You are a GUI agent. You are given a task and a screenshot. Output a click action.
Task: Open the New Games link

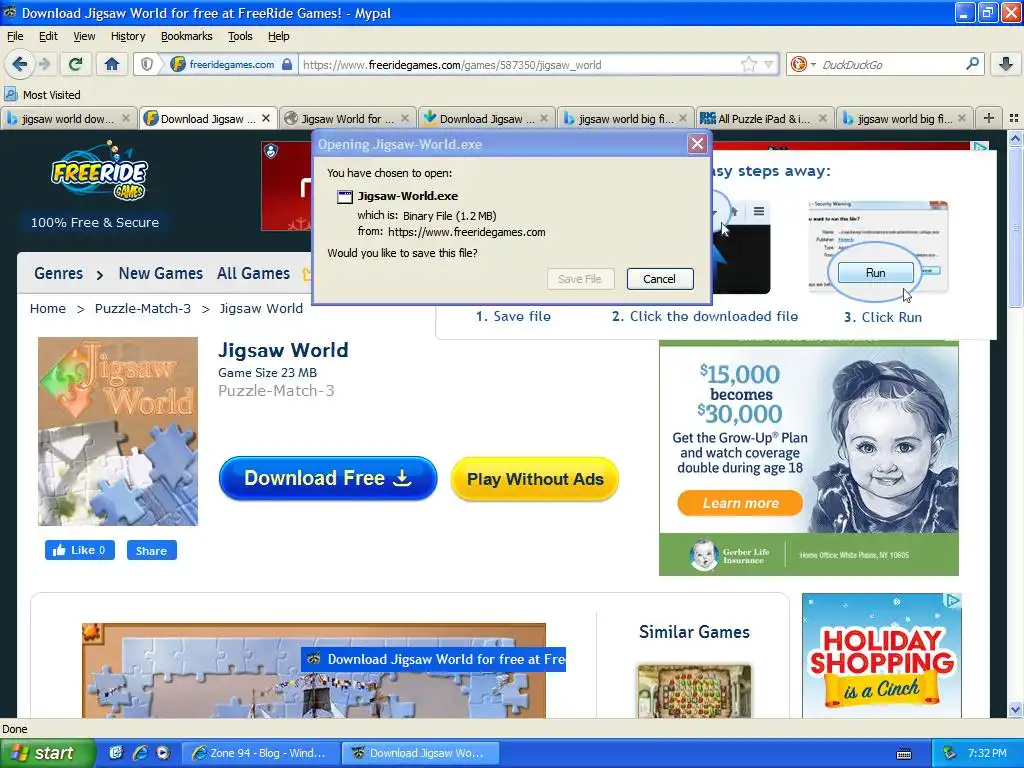161,274
